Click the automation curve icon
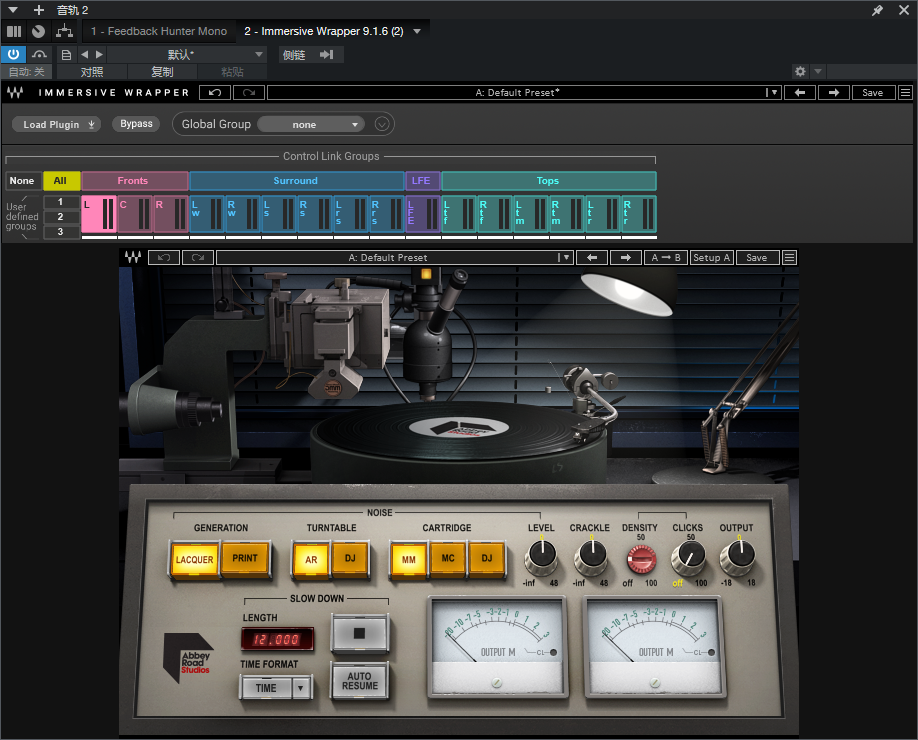 point(39,54)
